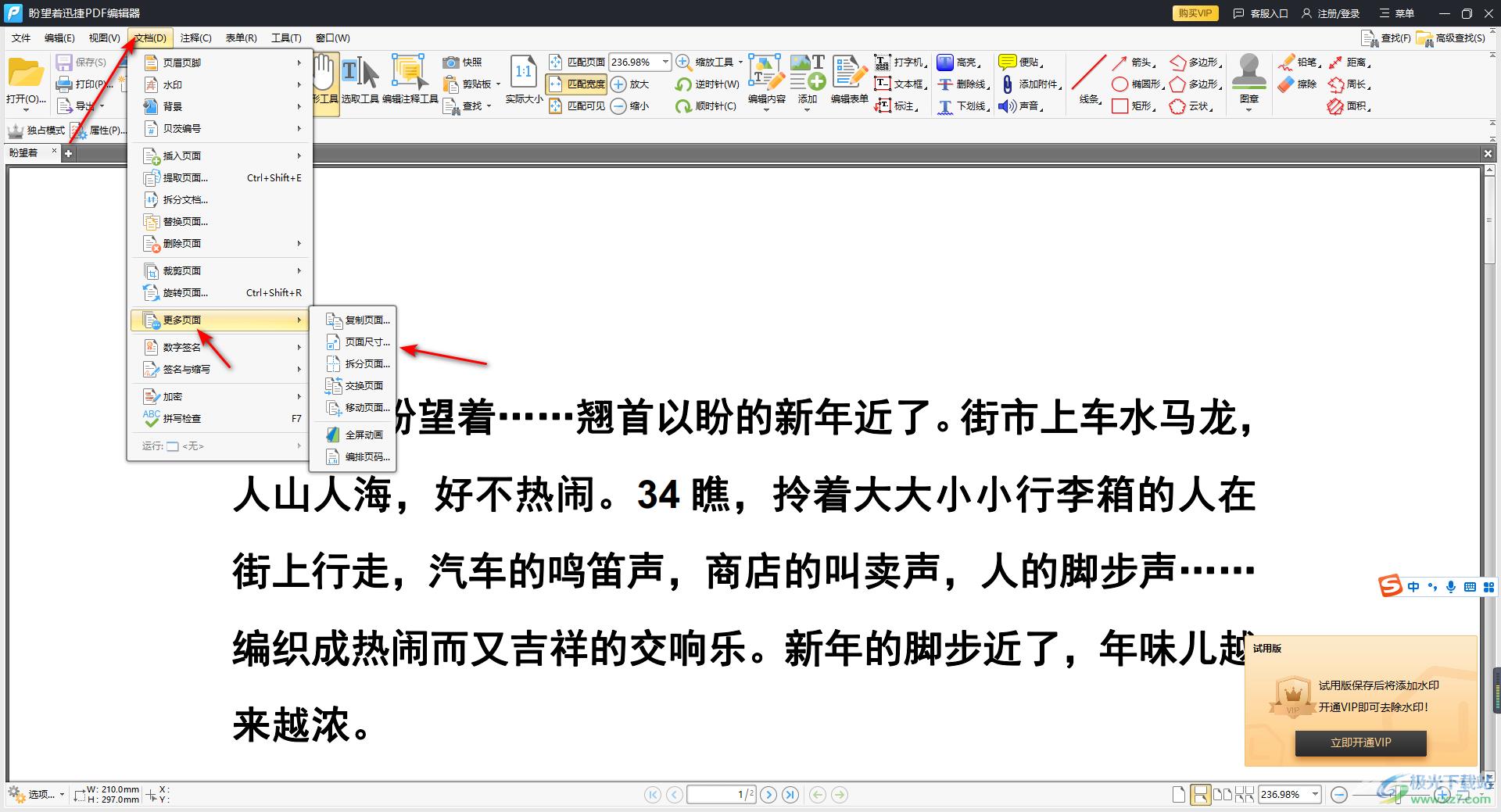Choose Fit Page (匹配页面) zoom
The width and height of the screenshot is (1501, 812).
click(577, 62)
